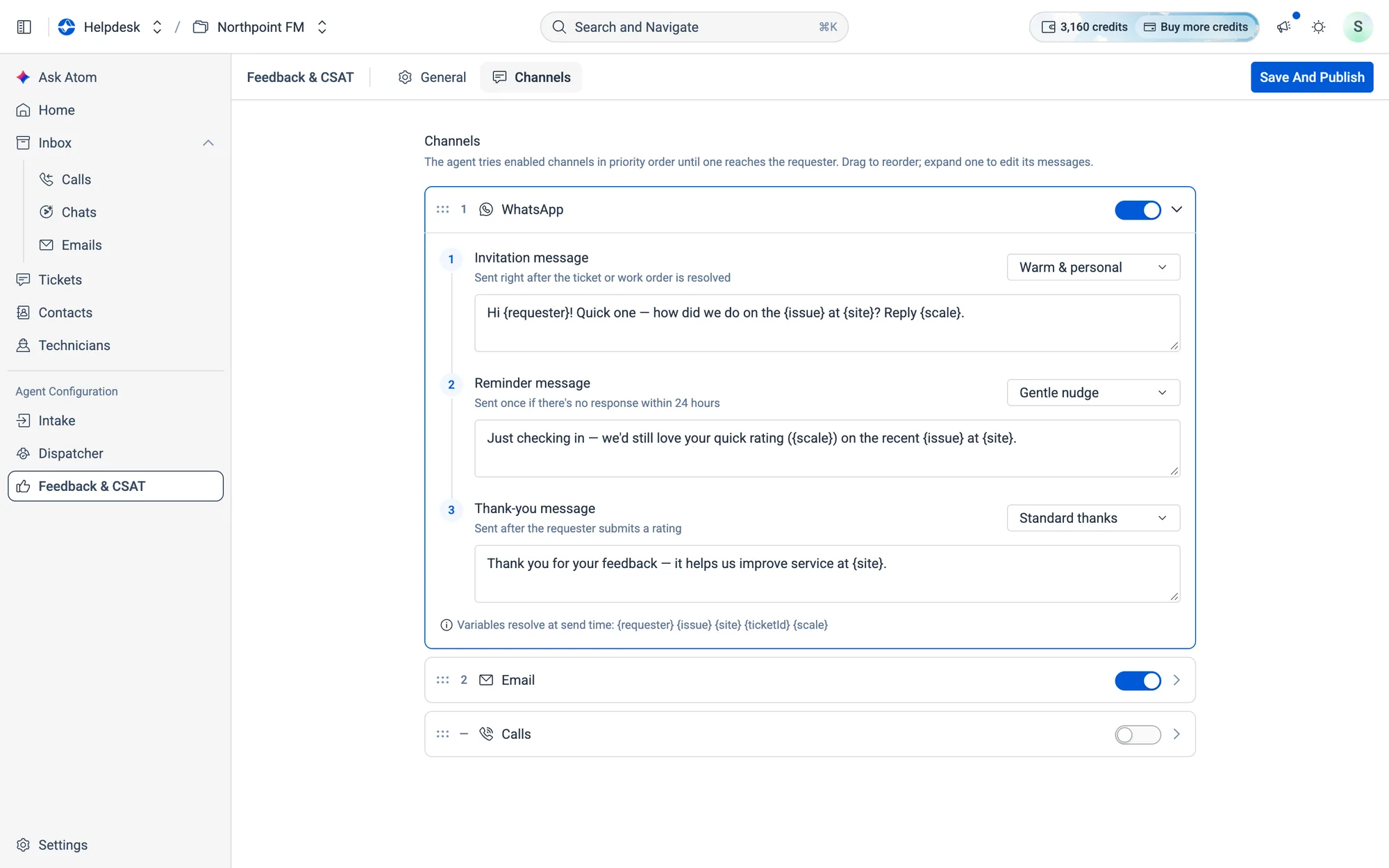
Task: Open the Gentle nudge dropdown
Action: 1093,393
